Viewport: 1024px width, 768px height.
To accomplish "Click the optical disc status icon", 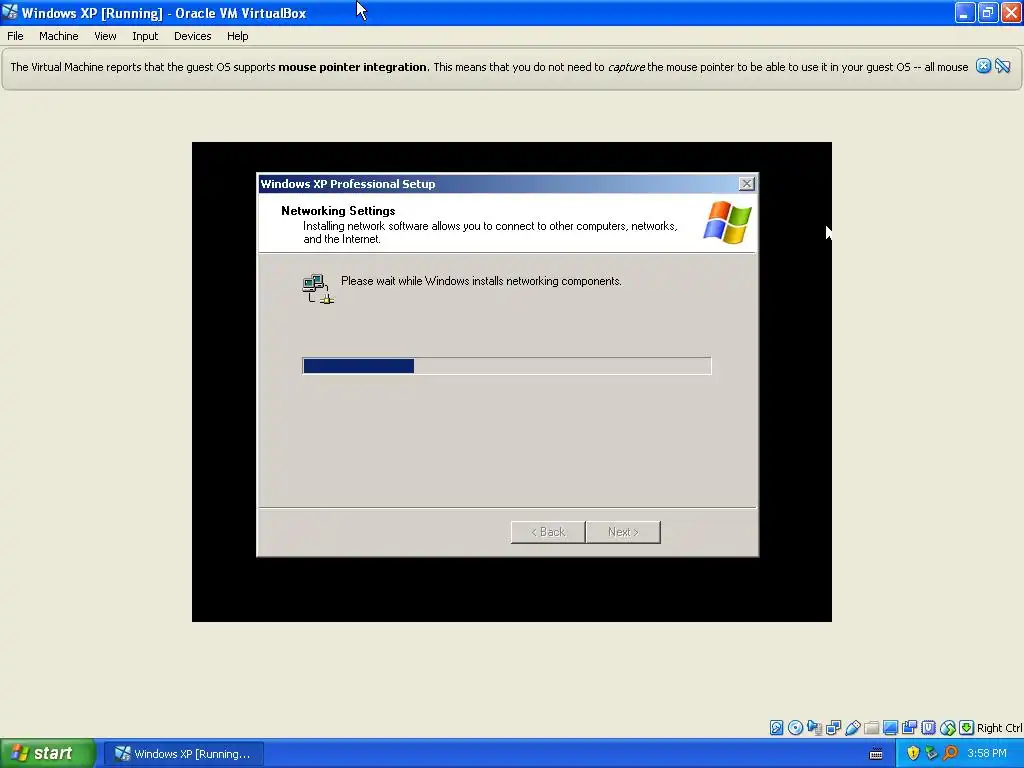I will pyautogui.click(x=795, y=728).
